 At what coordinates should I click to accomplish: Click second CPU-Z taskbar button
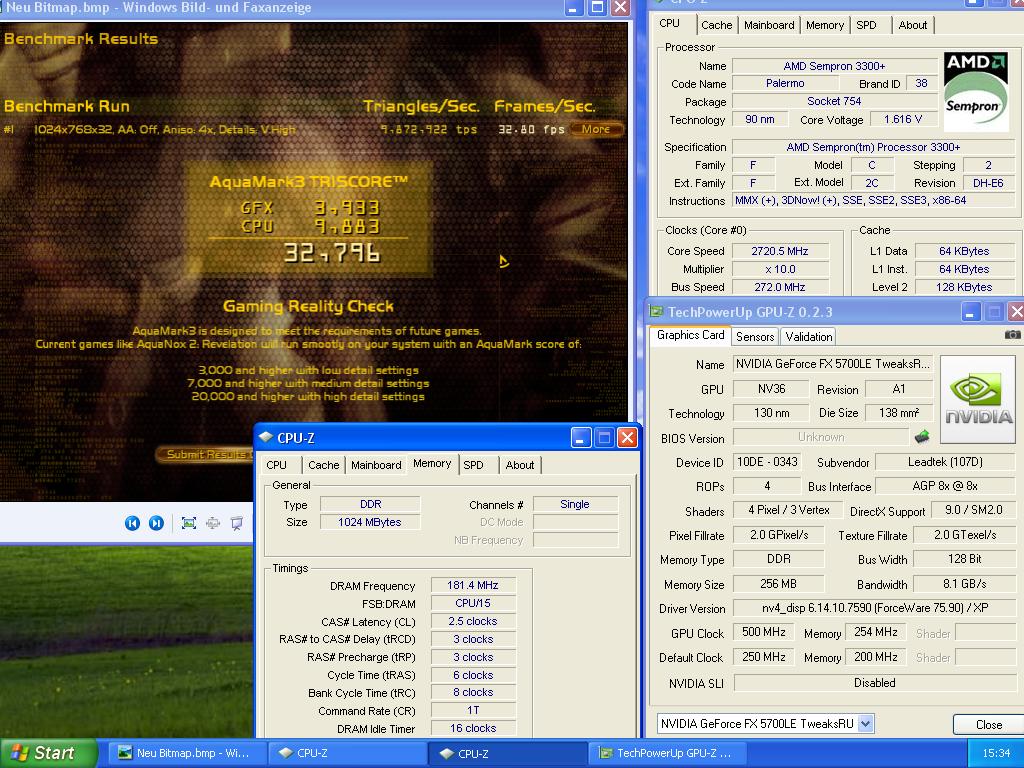[507, 754]
